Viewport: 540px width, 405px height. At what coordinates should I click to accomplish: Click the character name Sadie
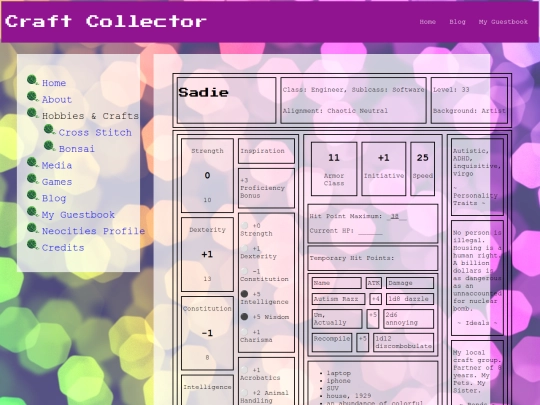[x=203, y=92]
